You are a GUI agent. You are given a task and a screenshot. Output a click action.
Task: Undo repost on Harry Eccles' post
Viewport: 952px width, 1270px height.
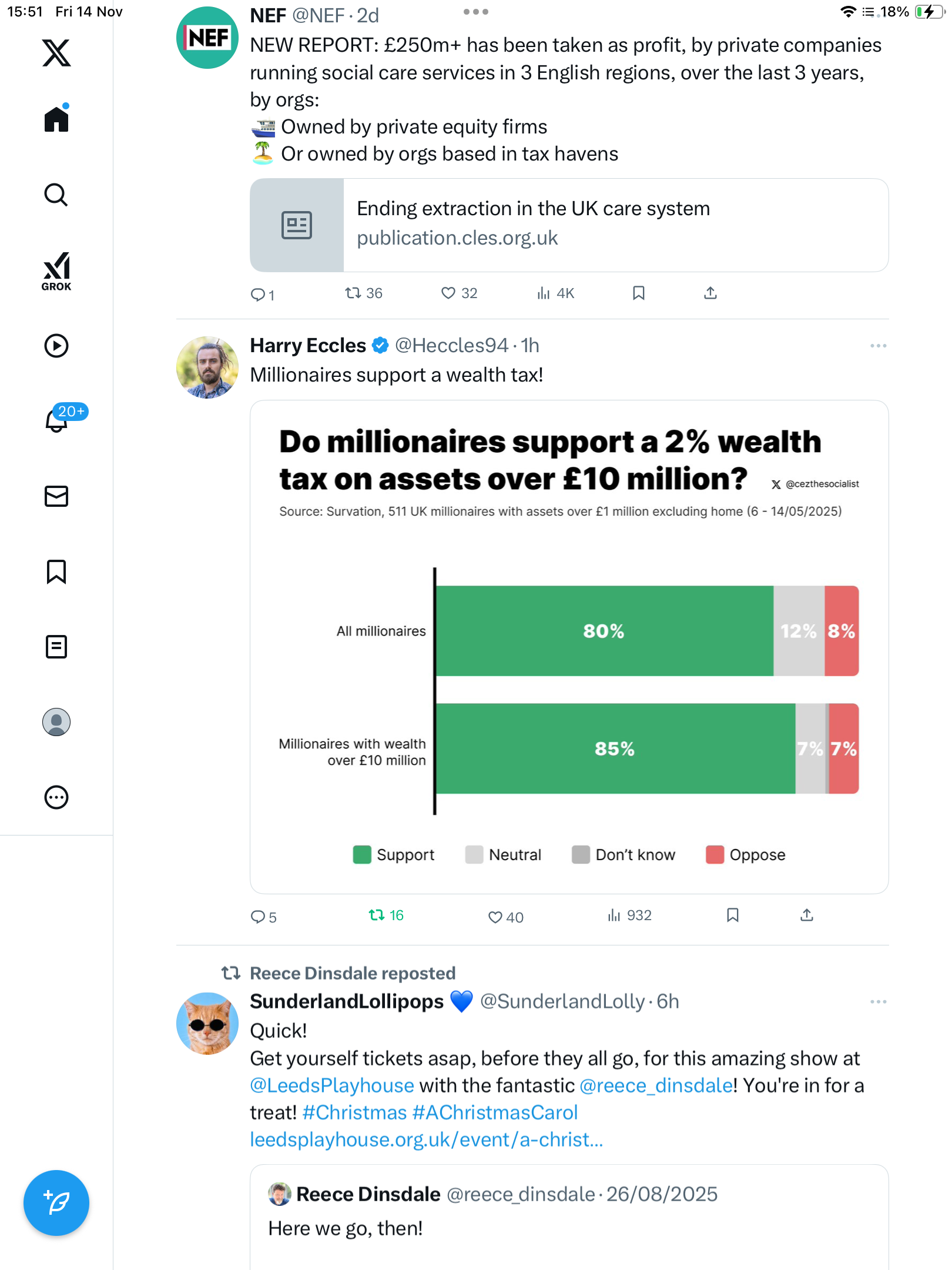click(377, 915)
